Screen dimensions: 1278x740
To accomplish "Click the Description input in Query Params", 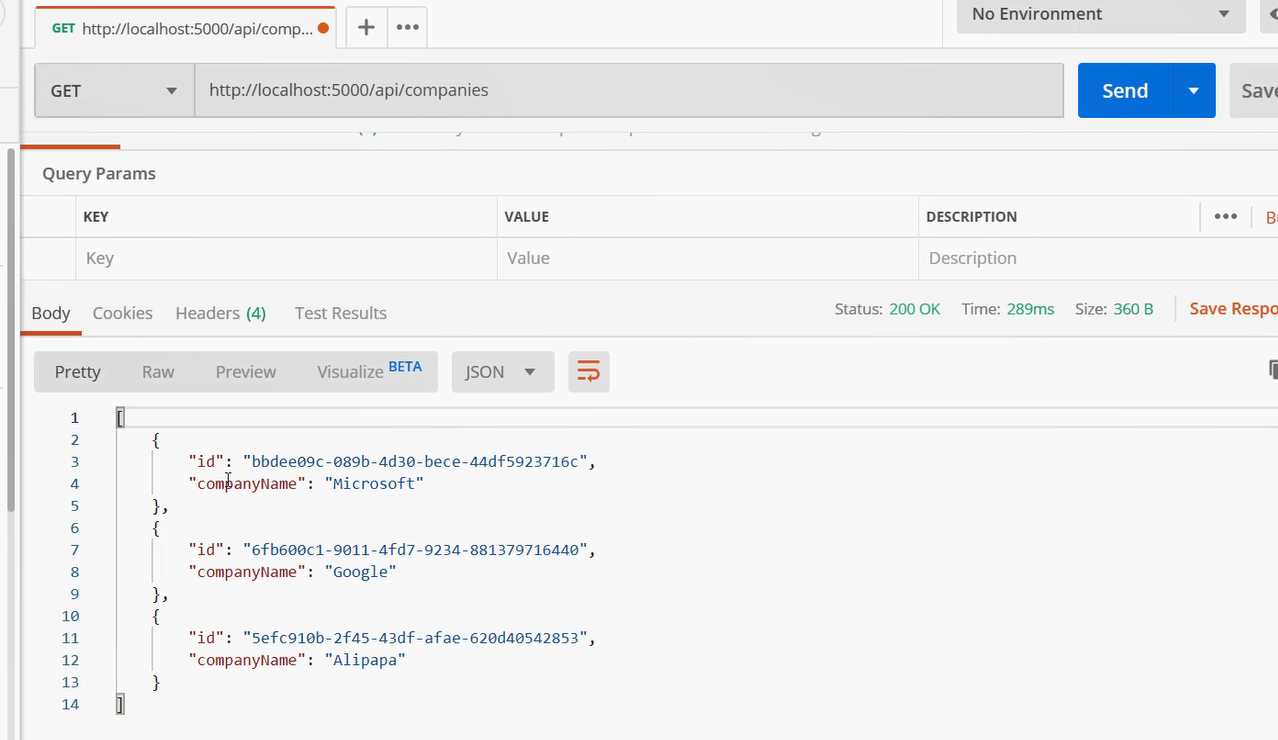I will coord(1098,258).
